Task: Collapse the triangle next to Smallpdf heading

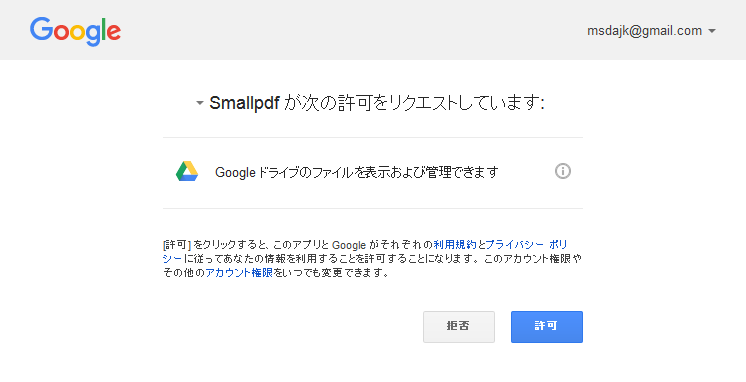Action: [200, 103]
